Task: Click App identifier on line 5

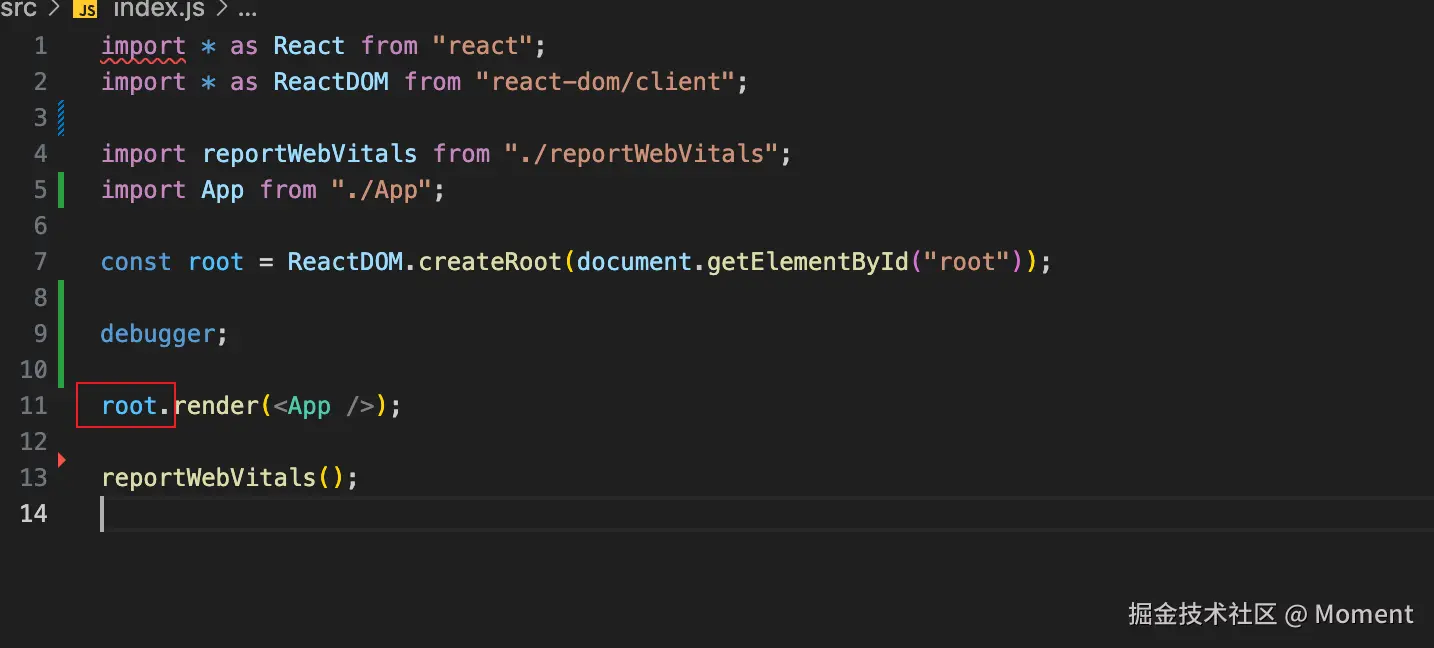Action: (223, 190)
